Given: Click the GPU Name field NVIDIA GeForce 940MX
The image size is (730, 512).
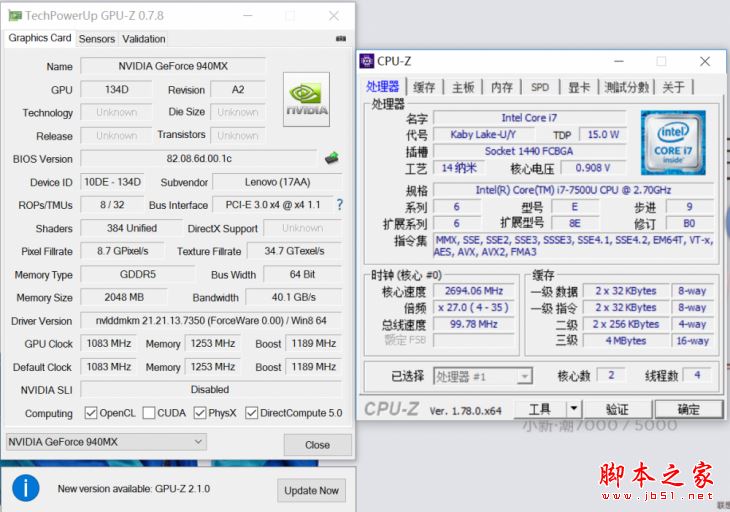Looking at the screenshot, I should (x=173, y=66).
